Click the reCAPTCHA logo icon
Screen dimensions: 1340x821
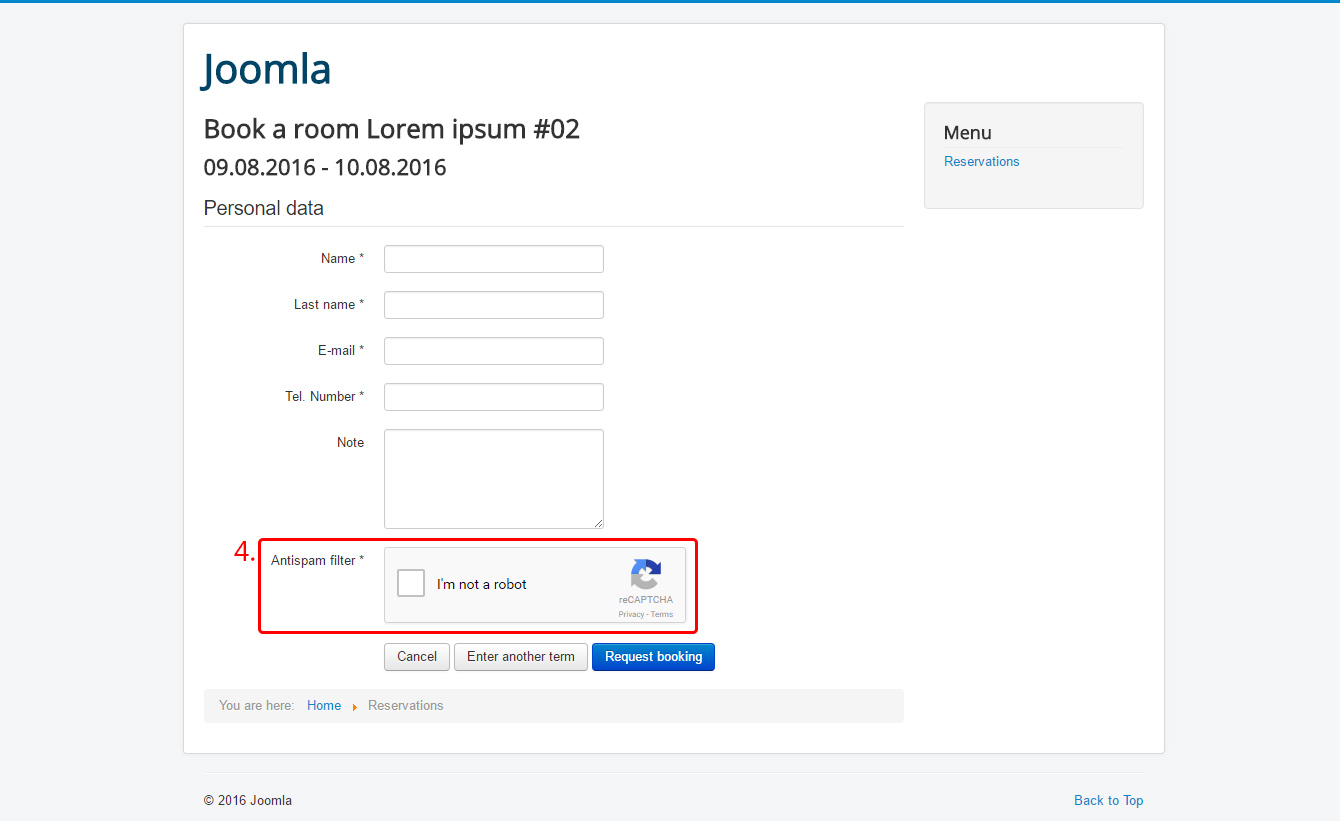pos(646,574)
